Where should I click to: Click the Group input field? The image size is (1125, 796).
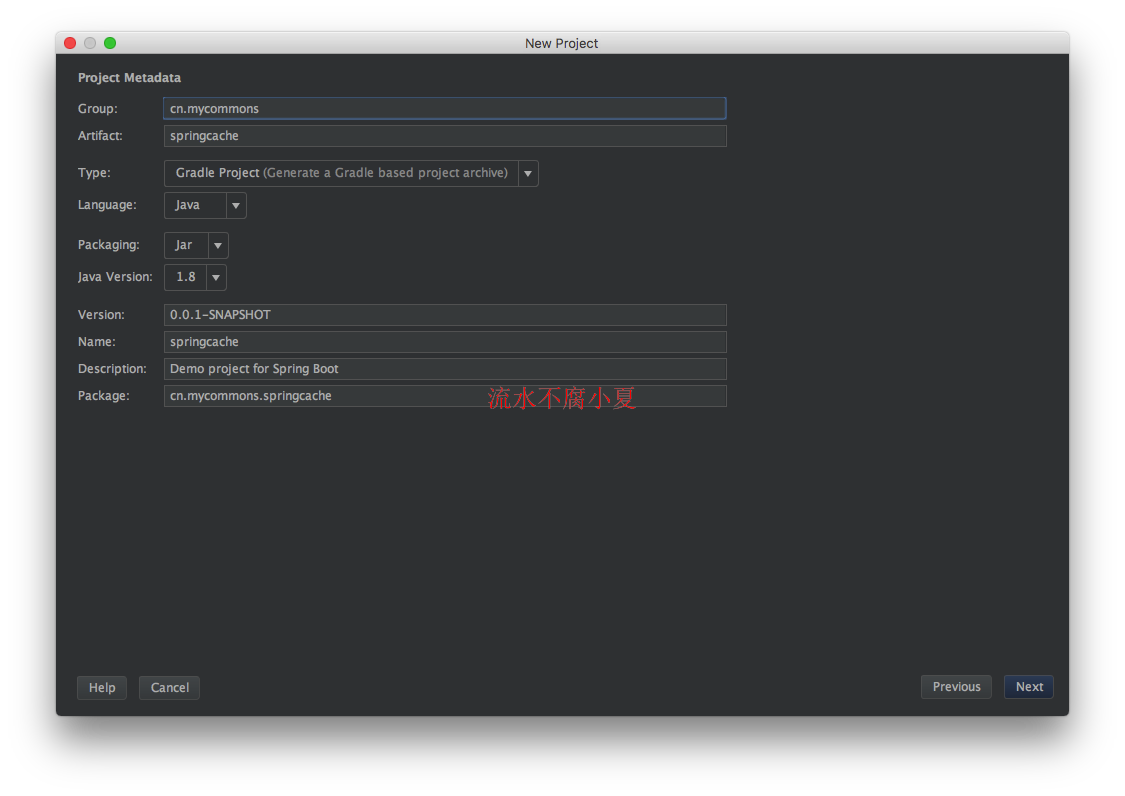(445, 108)
